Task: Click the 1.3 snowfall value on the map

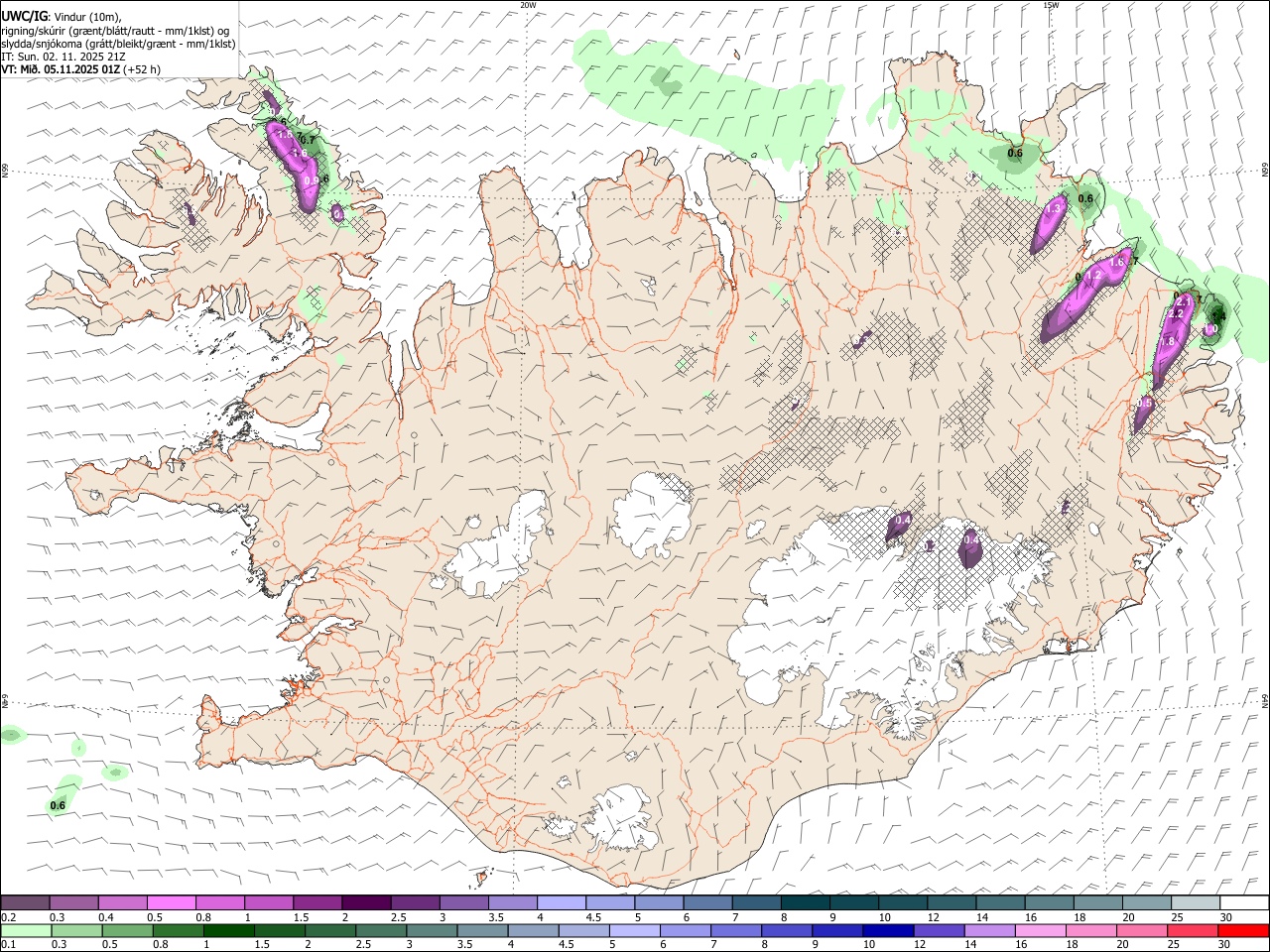Action: pos(1053,208)
